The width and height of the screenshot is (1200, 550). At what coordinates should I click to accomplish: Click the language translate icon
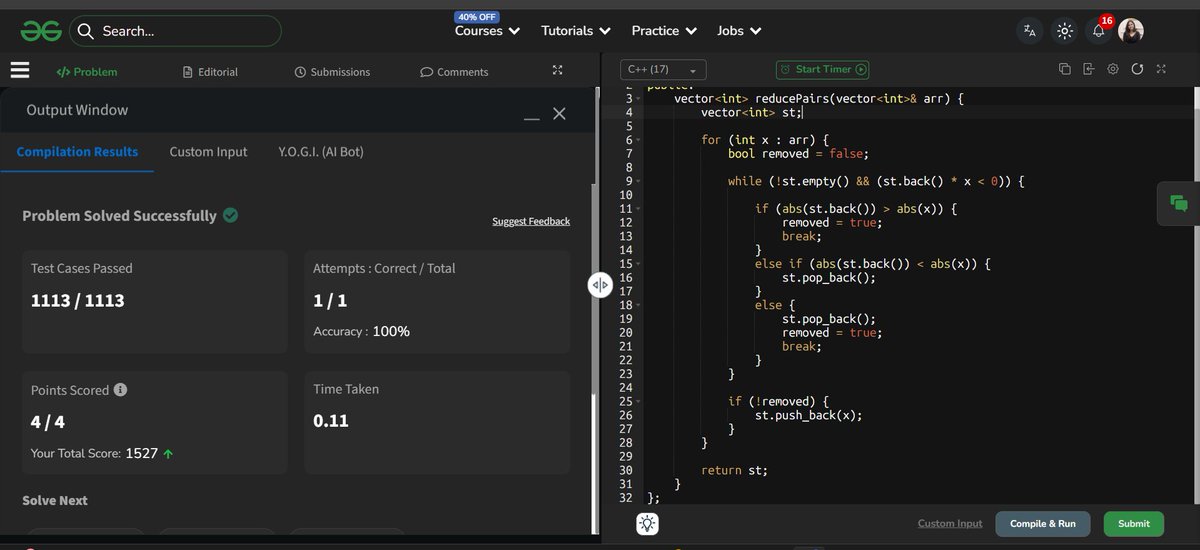(x=1030, y=31)
